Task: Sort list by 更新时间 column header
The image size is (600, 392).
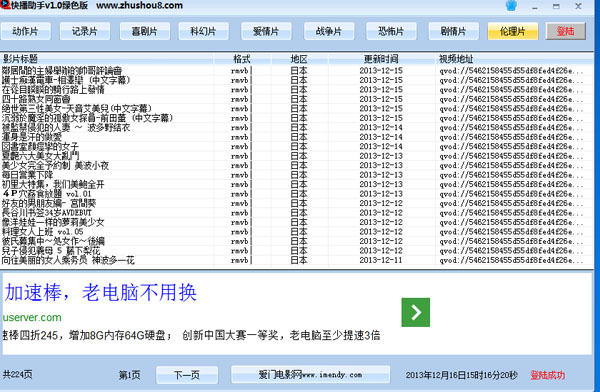Action: [381, 59]
